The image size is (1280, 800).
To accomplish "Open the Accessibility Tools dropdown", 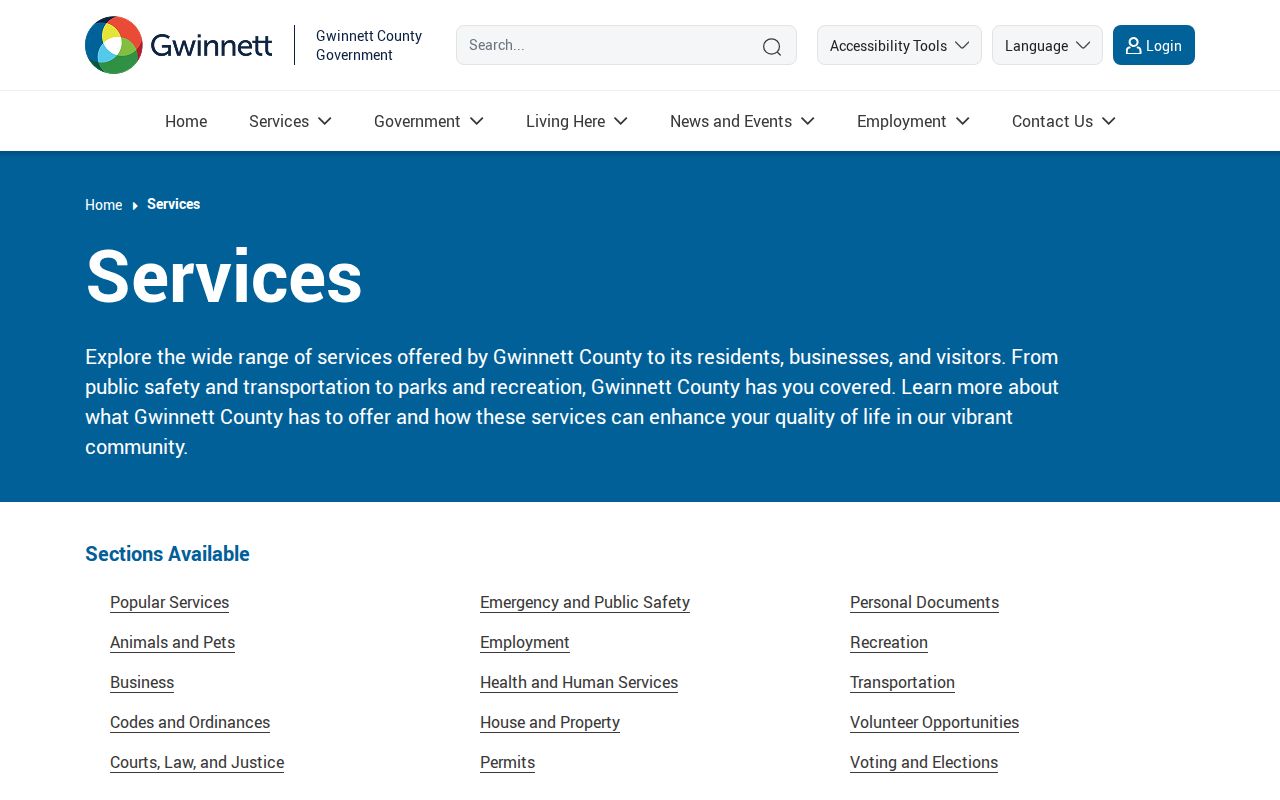I will click(x=899, y=45).
